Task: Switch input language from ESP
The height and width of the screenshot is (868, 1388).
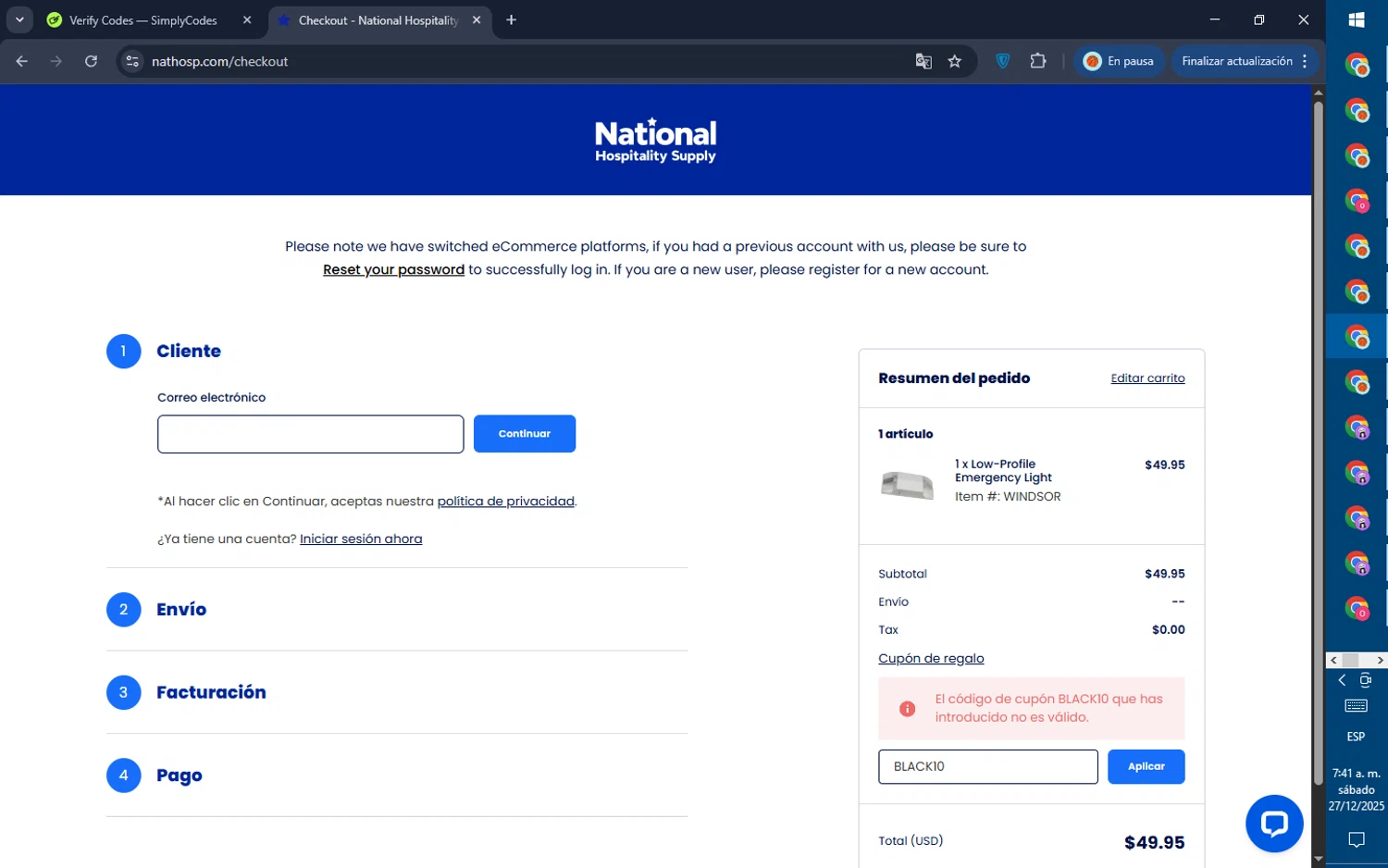Action: [x=1356, y=737]
